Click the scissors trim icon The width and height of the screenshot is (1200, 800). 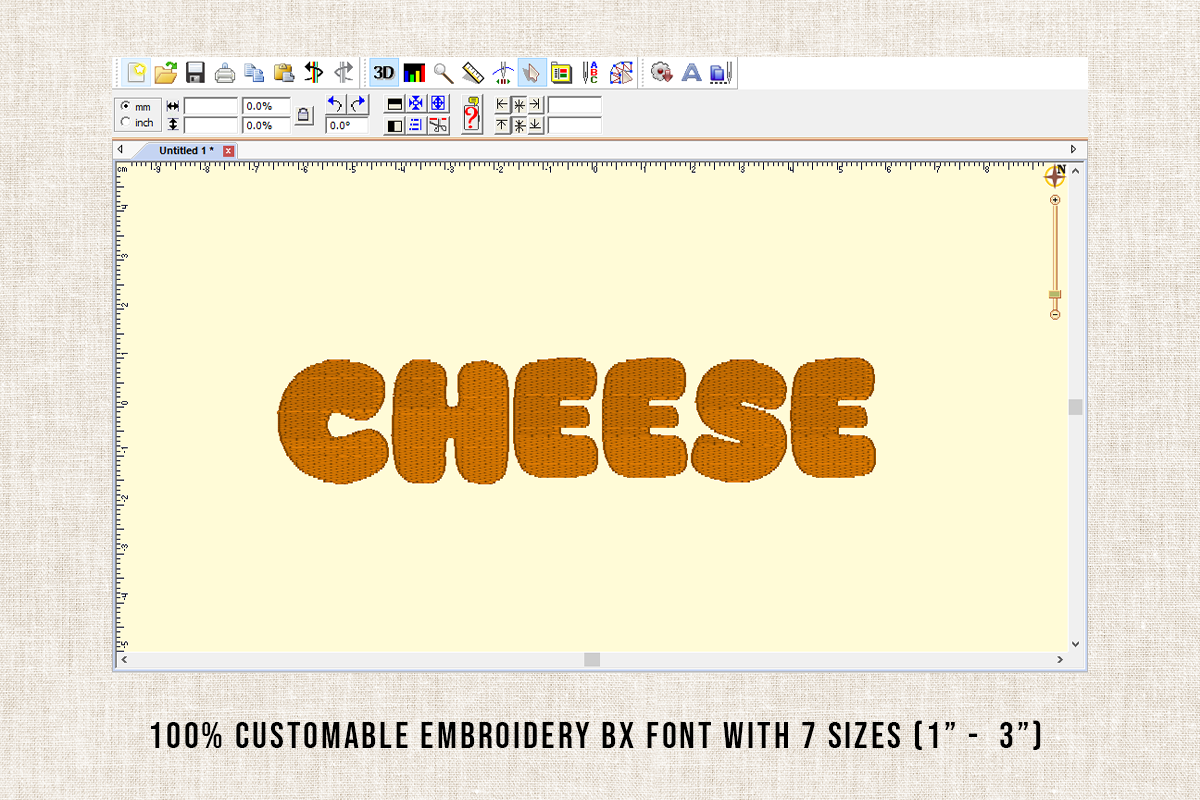pyautogui.click(x=438, y=126)
